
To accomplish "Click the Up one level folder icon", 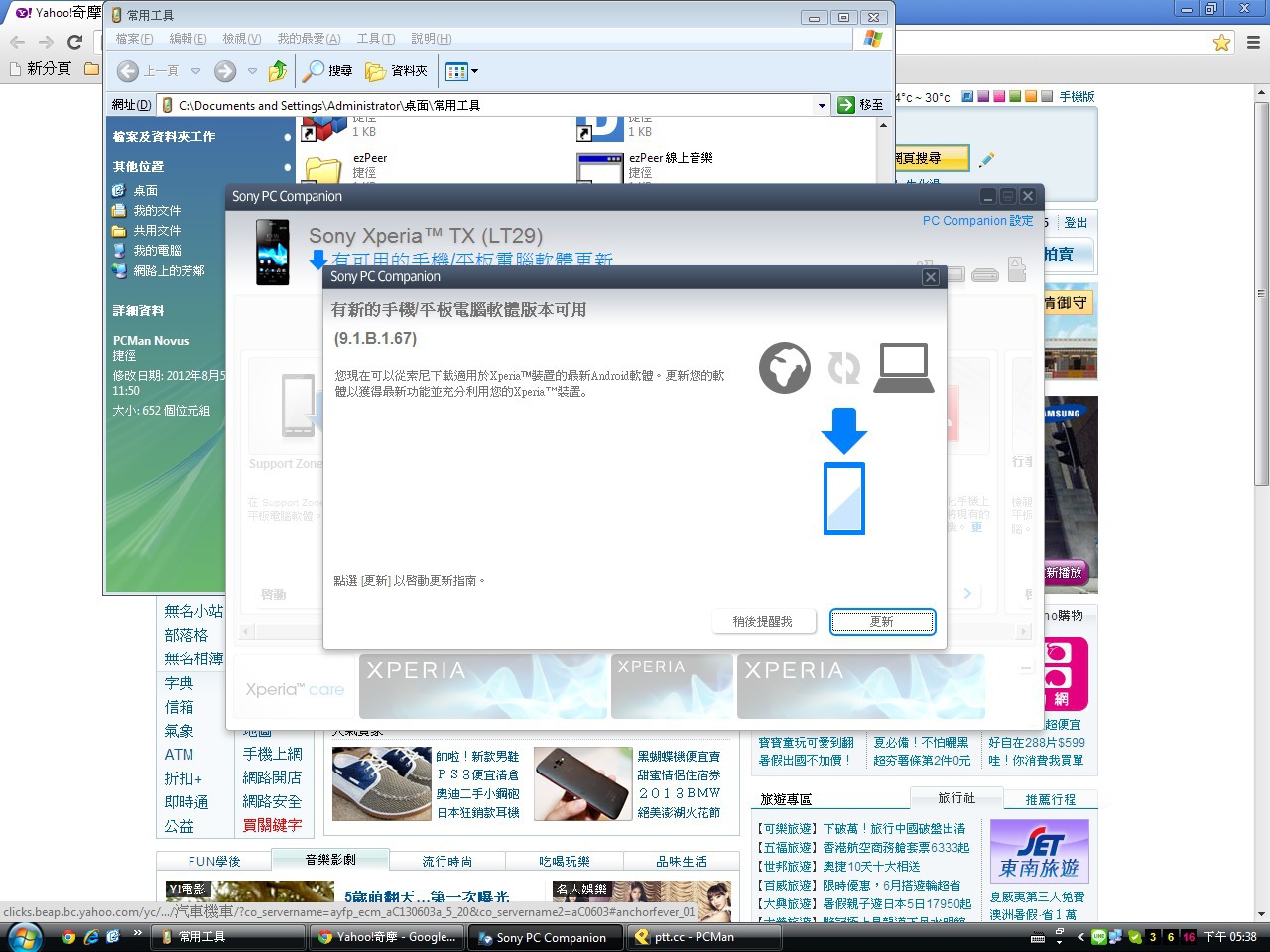I will click(x=278, y=71).
